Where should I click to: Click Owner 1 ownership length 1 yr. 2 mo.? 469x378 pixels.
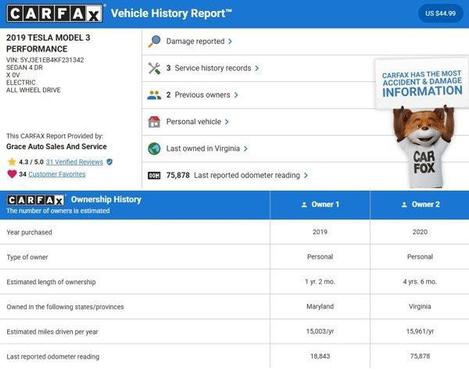coord(320,282)
